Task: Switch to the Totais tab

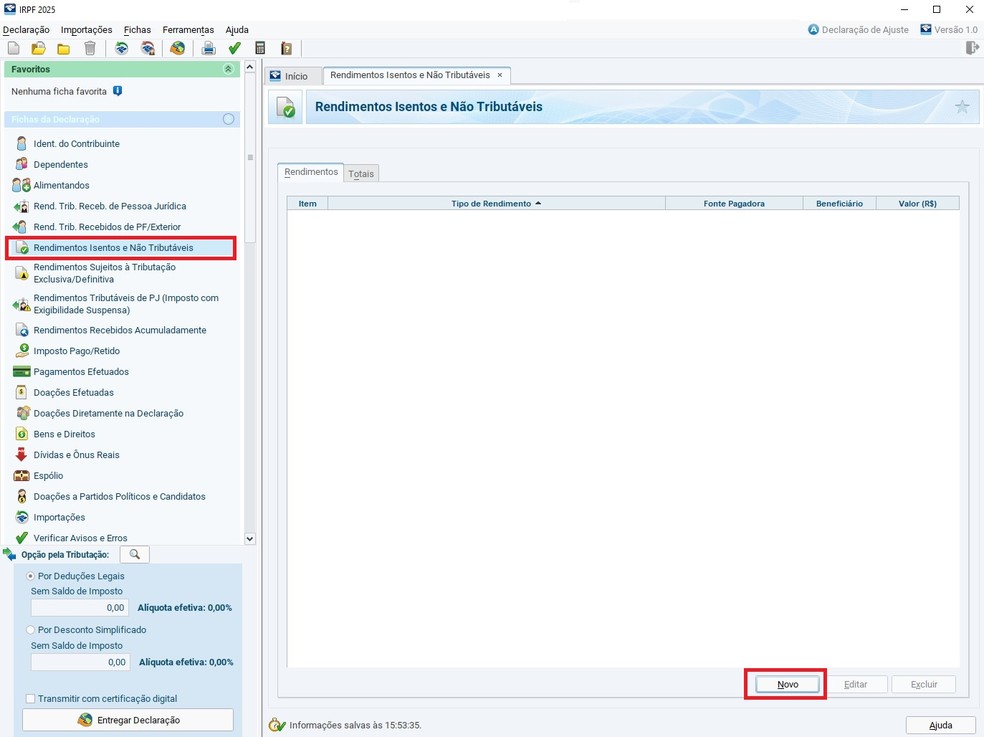Action: pyautogui.click(x=361, y=174)
